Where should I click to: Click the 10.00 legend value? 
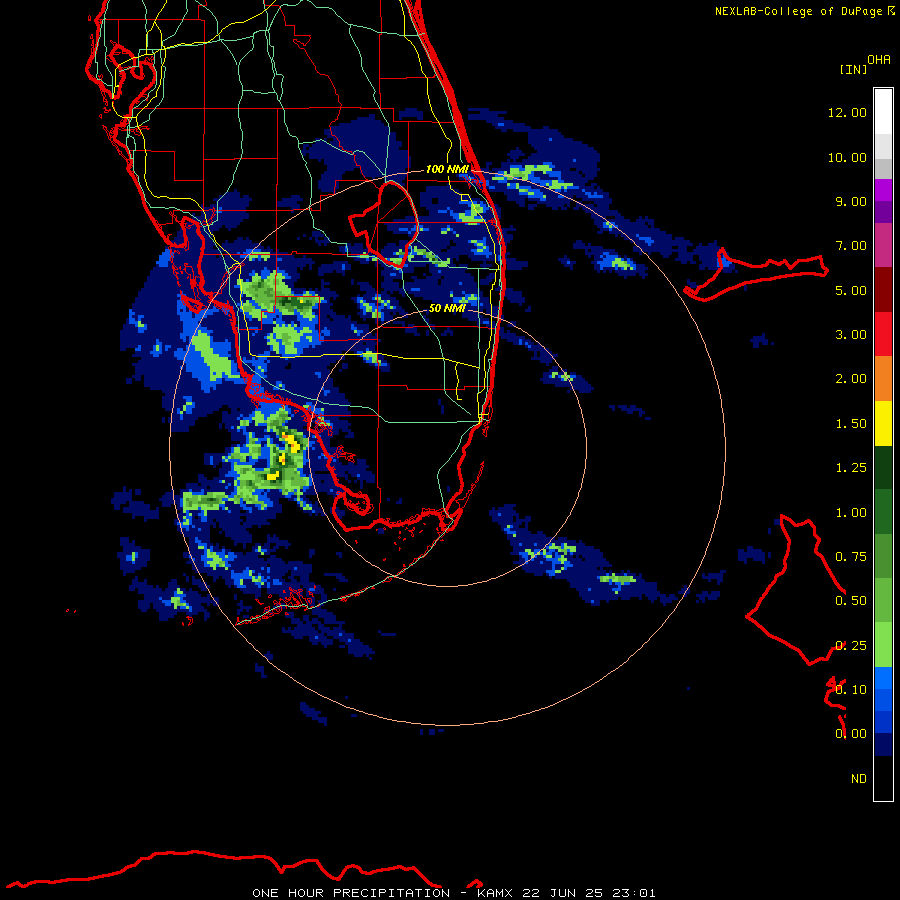coord(847,157)
